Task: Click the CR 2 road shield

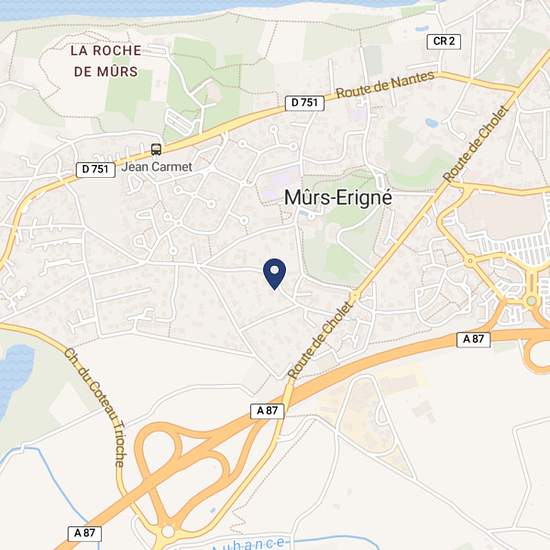Action: pyautogui.click(x=444, y=41)
